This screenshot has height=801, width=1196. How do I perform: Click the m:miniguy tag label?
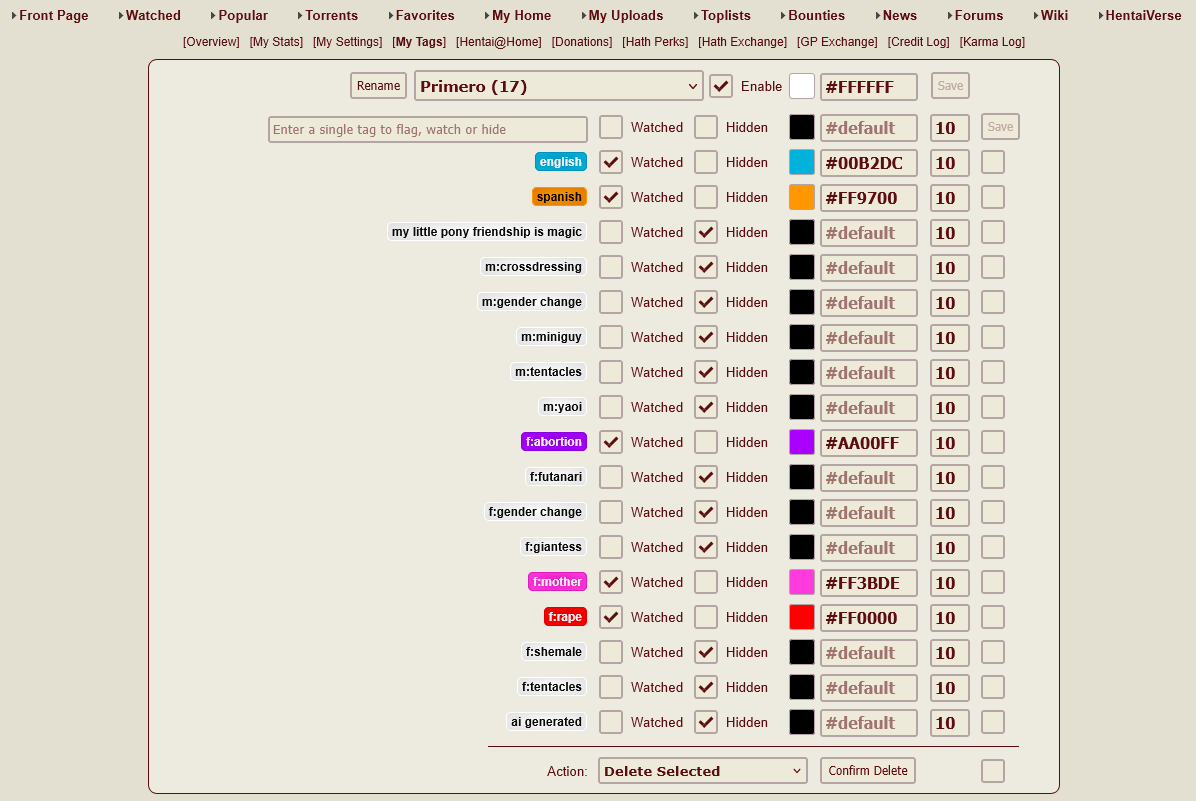(551, 337)
